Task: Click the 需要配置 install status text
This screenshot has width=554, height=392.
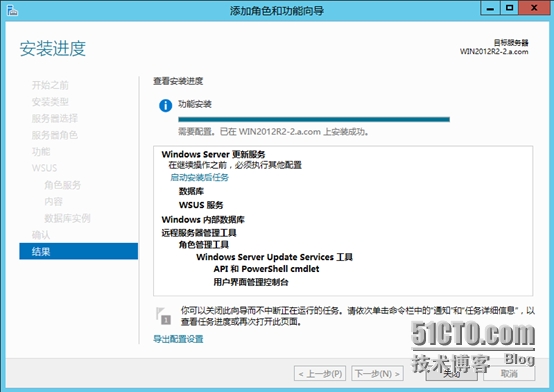Action: pos(274,132)
